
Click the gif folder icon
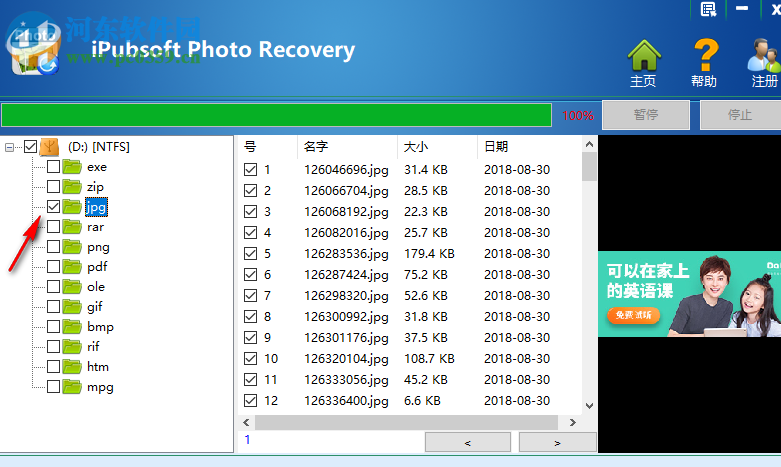coord(72,306)
